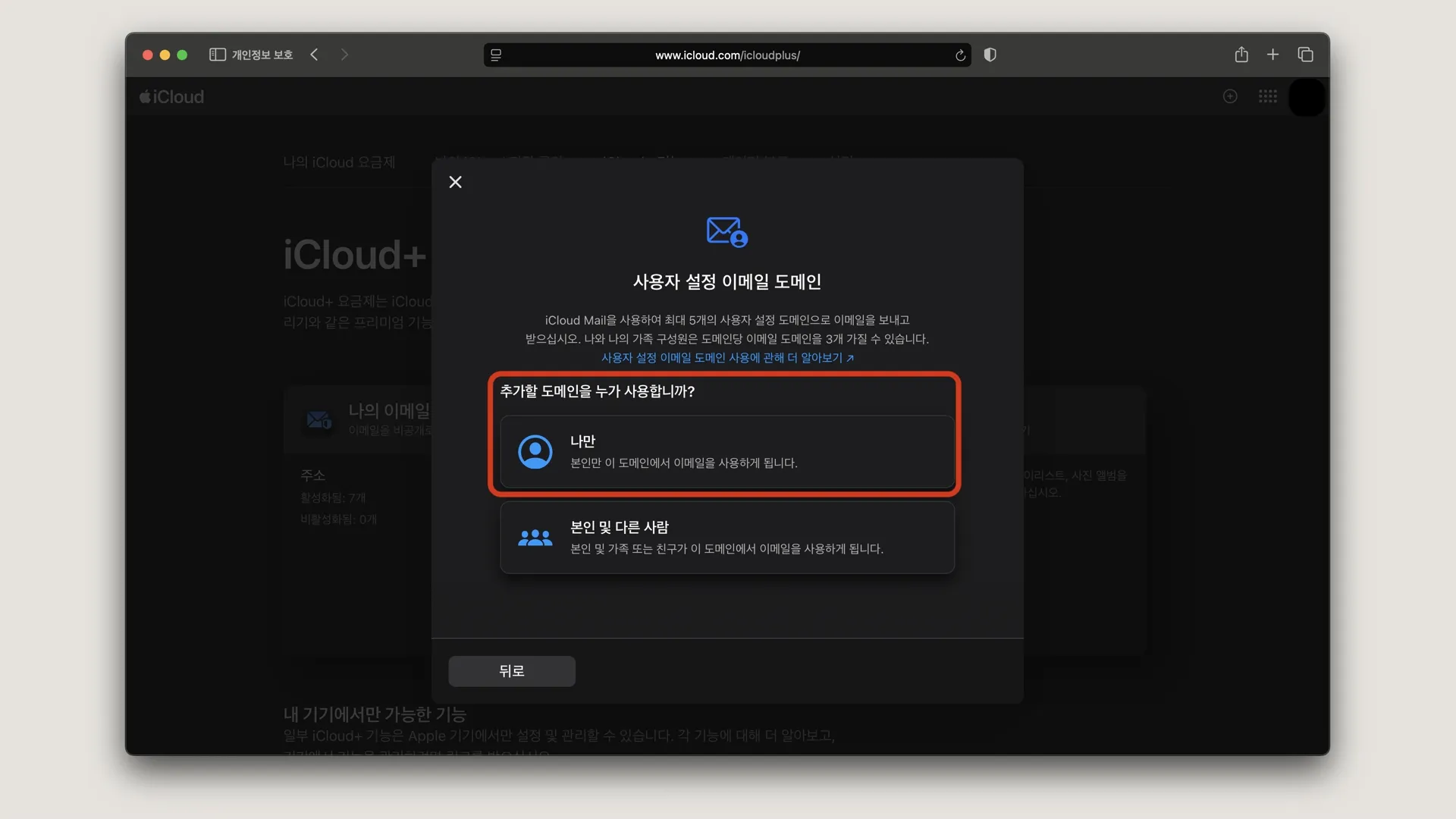Click the iCloud logo in header
1456x819 pixels.
point(172,97)
